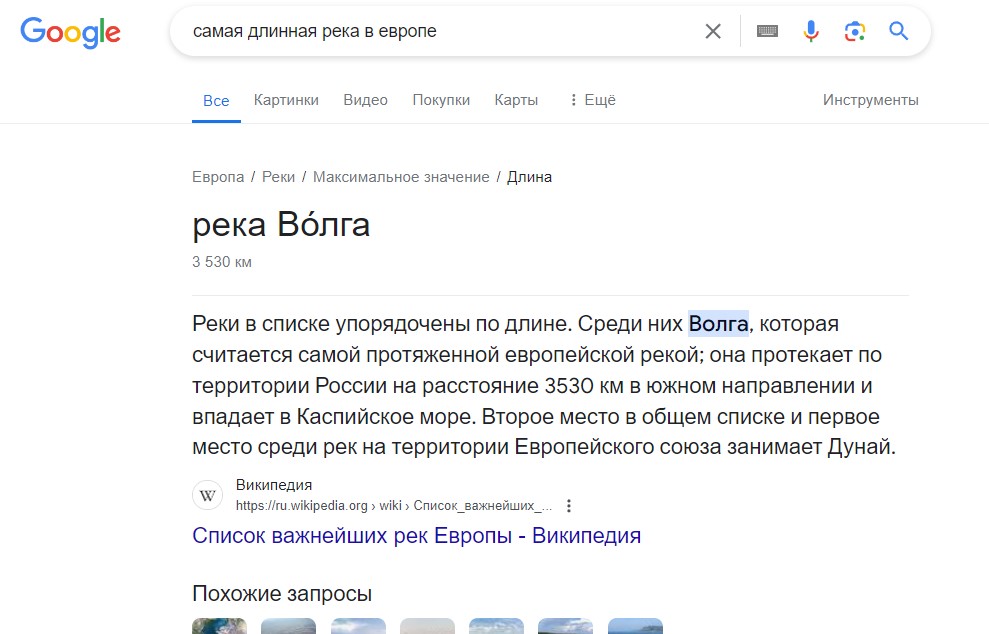989x634 pixels.
Task: Click the Длина breadcrumb
Action: tap(529, 177)
